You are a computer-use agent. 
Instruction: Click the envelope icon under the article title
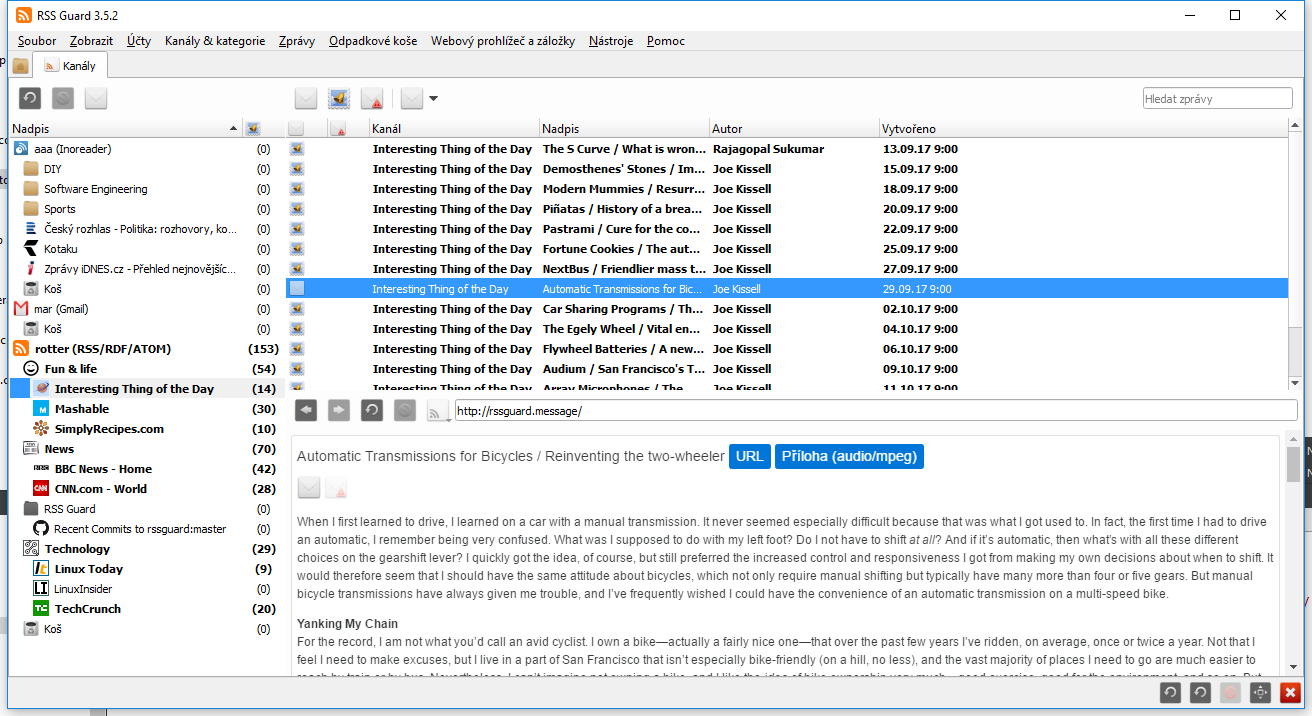click(x=309, y=488)
